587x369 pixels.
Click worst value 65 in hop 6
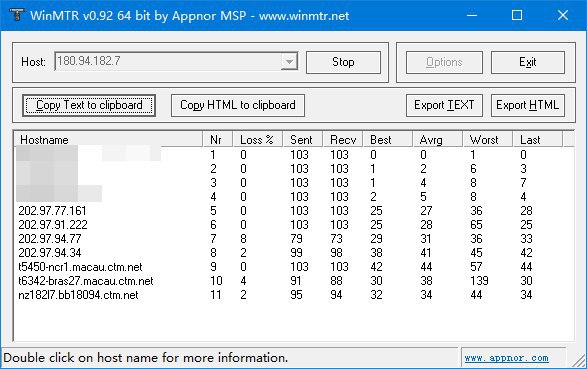(476, 225)
